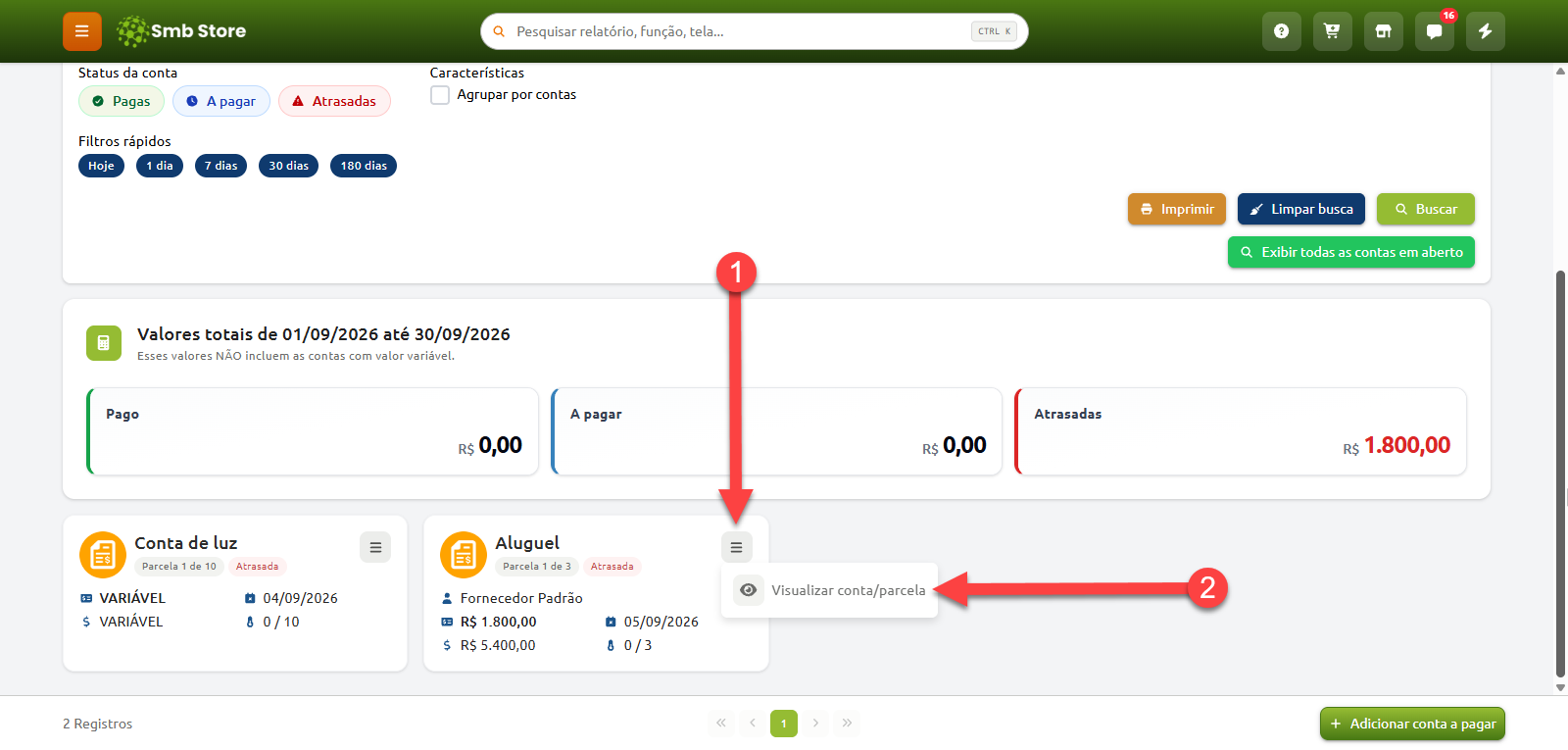Go to the previous results page
1568x750 pixels.
pyautogui.click(x=753, y=724)
